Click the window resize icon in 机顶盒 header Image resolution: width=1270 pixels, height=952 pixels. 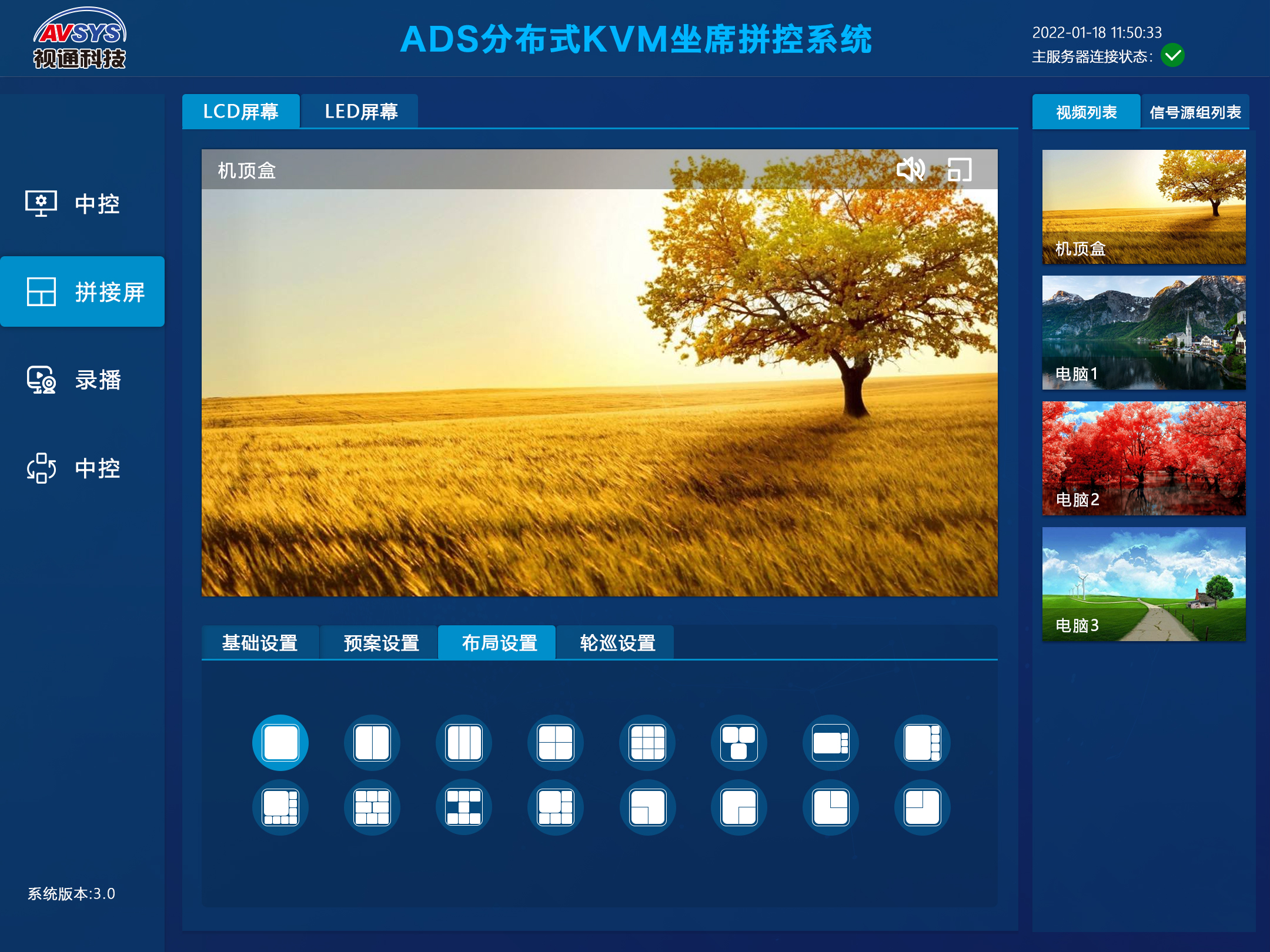point(960,170)
